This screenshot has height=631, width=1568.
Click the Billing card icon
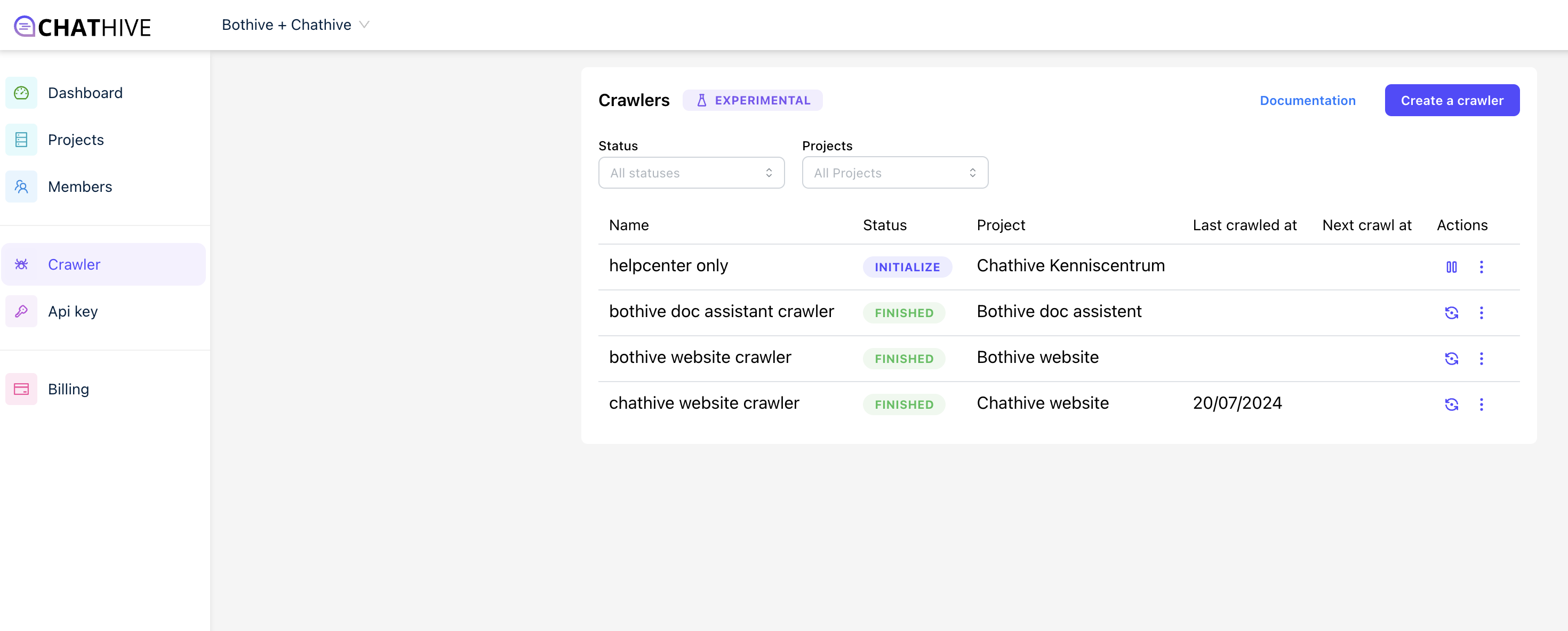point(21,389)
